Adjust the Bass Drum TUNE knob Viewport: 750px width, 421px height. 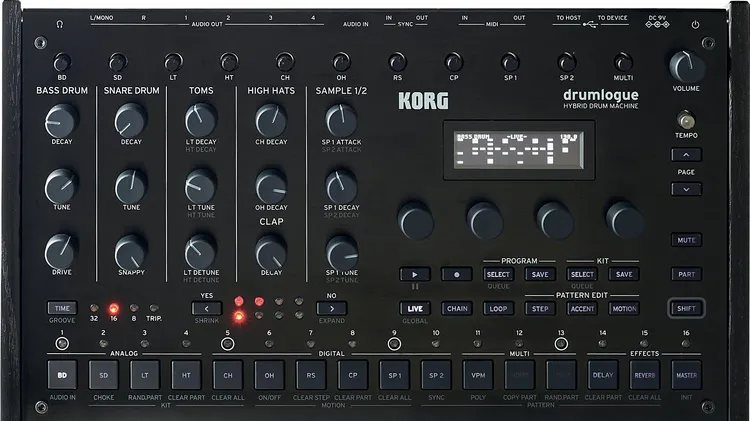click(x=61, y=187)
